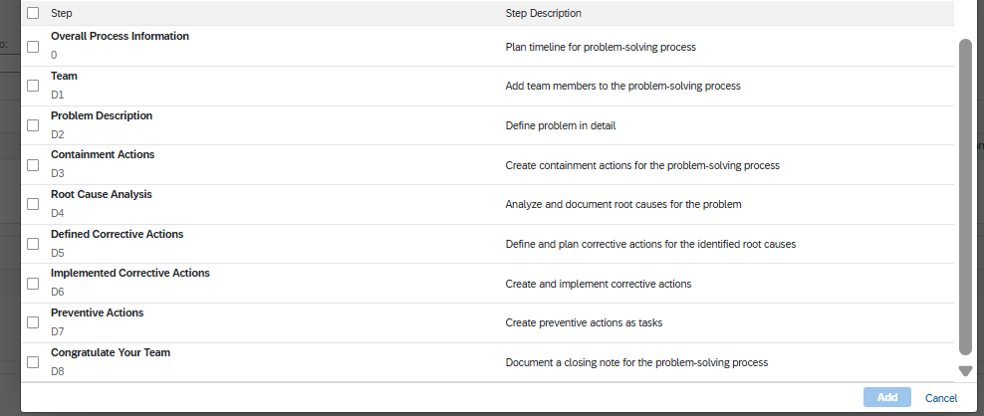This screenshot has height=416, width=984.
Task: Select the Problem Description checkbox
Action: coord(33,125)
